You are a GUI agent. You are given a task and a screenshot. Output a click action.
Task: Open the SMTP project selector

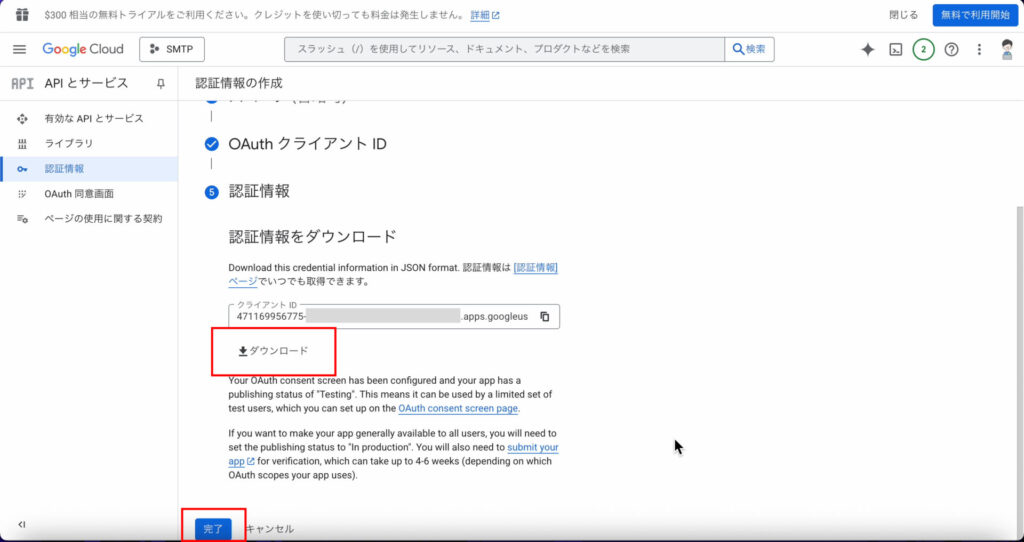coord(172,49)
